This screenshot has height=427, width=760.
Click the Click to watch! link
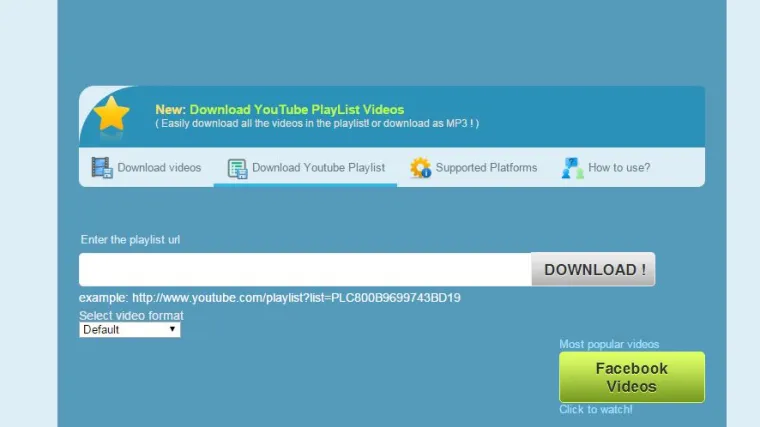click(x=596, y=410)
